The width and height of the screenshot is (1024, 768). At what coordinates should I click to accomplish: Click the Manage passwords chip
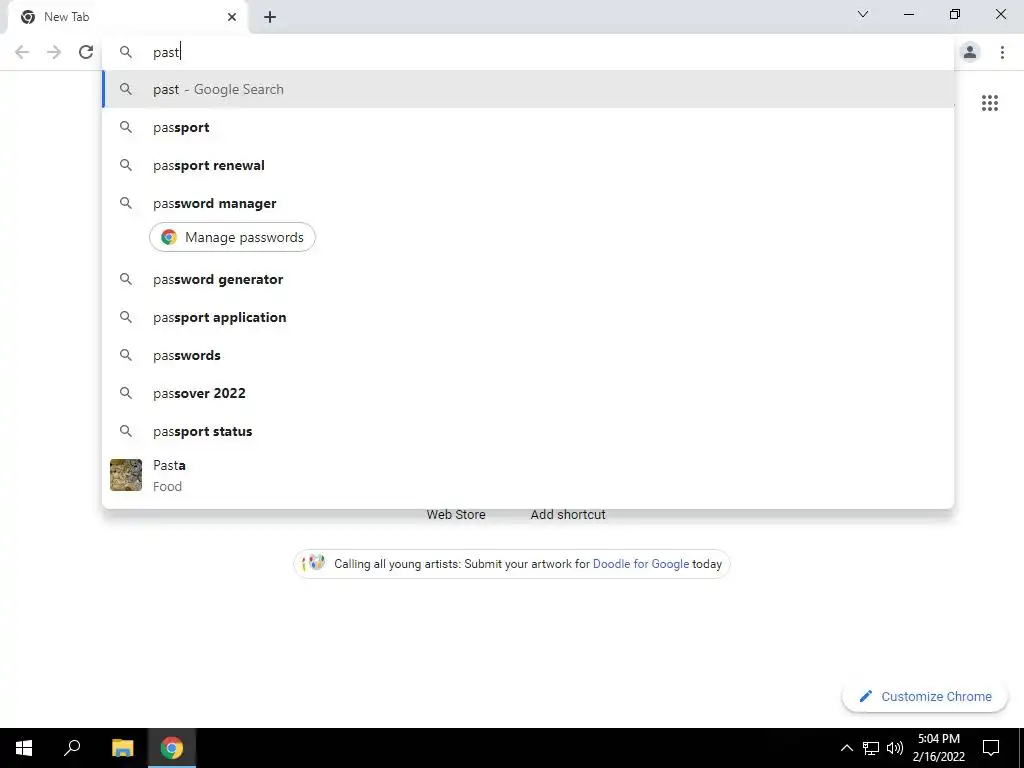pyautogui.click(x=232, y=237)
